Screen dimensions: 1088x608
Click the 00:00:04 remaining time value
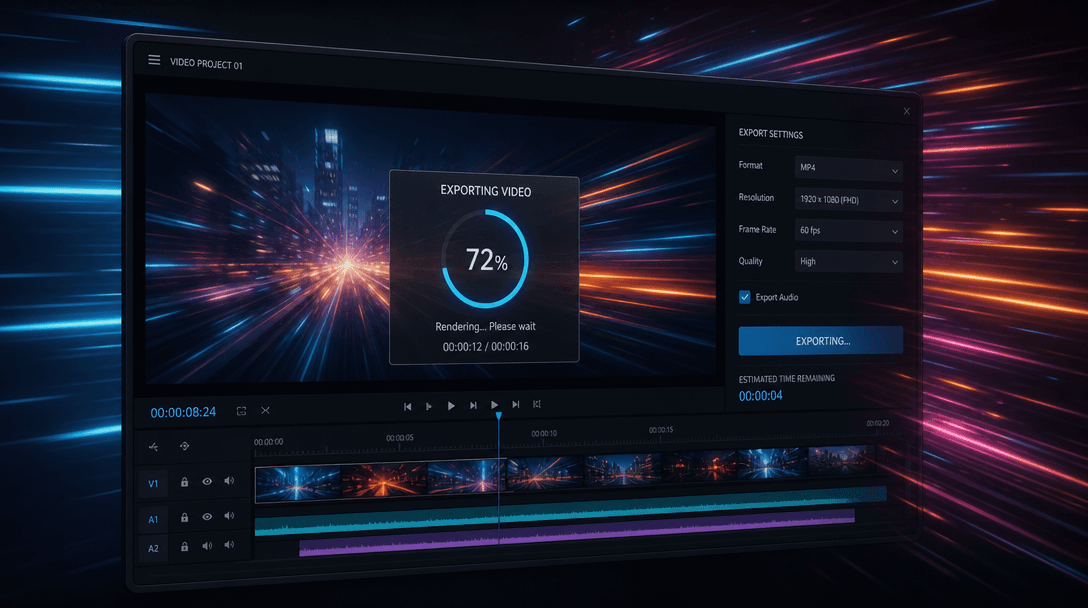760,396
